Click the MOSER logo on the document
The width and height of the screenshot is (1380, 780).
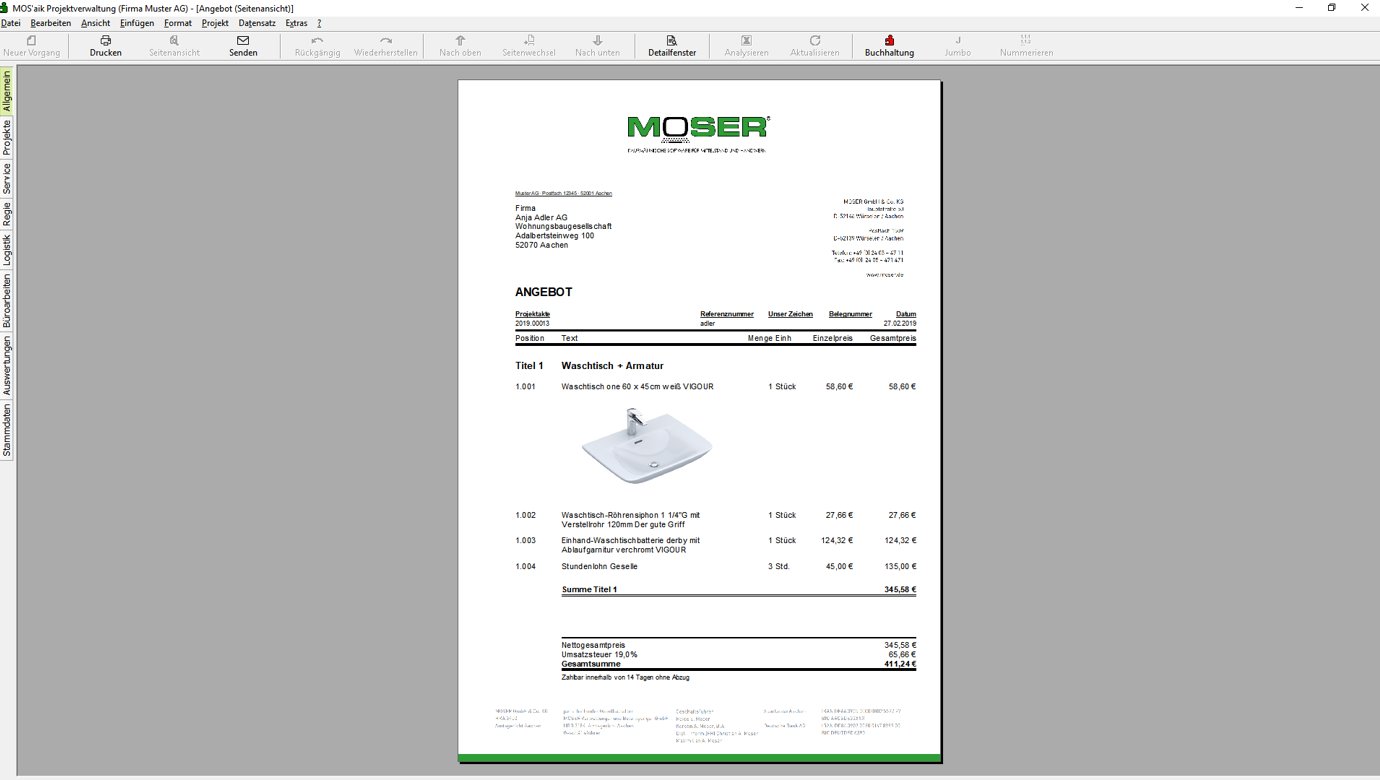[x=697, y=127]
